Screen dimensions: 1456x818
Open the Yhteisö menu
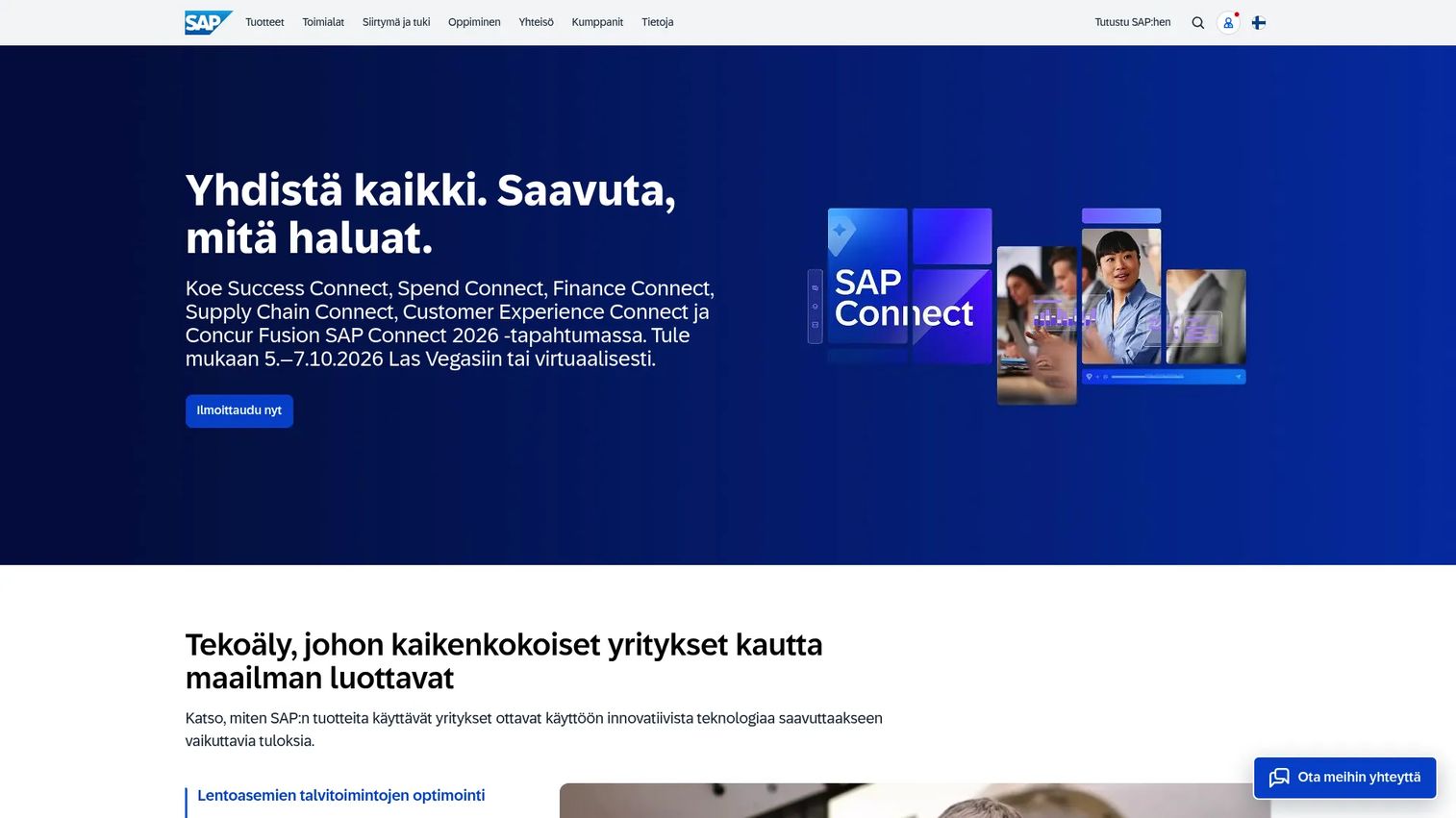pyautogui.click(x=536, y=22)
